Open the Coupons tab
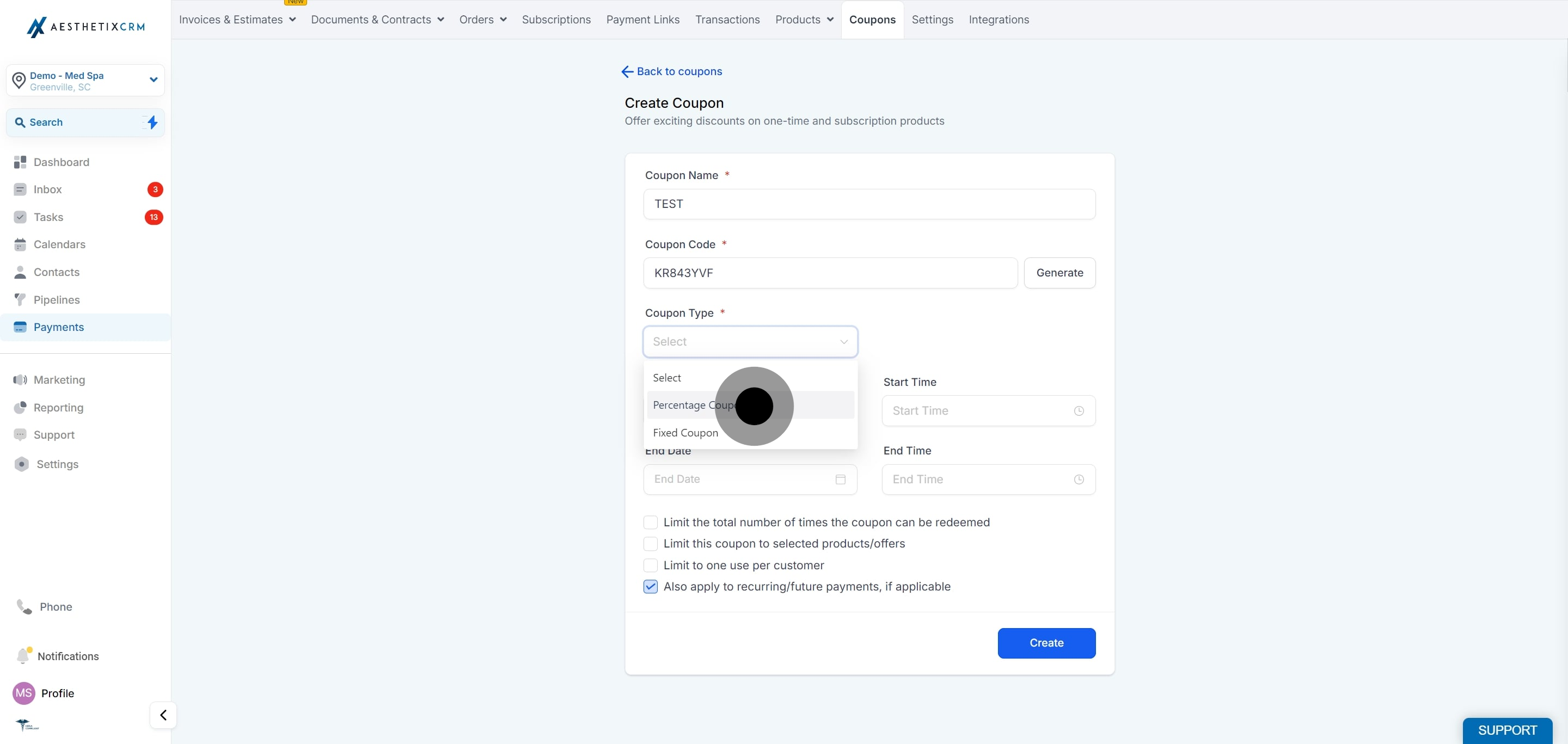 (872, 20)
